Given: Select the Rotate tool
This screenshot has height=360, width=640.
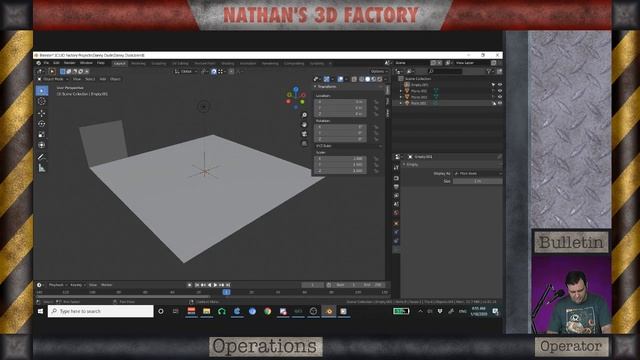Looking at the screenshot, I should (42, 124).
